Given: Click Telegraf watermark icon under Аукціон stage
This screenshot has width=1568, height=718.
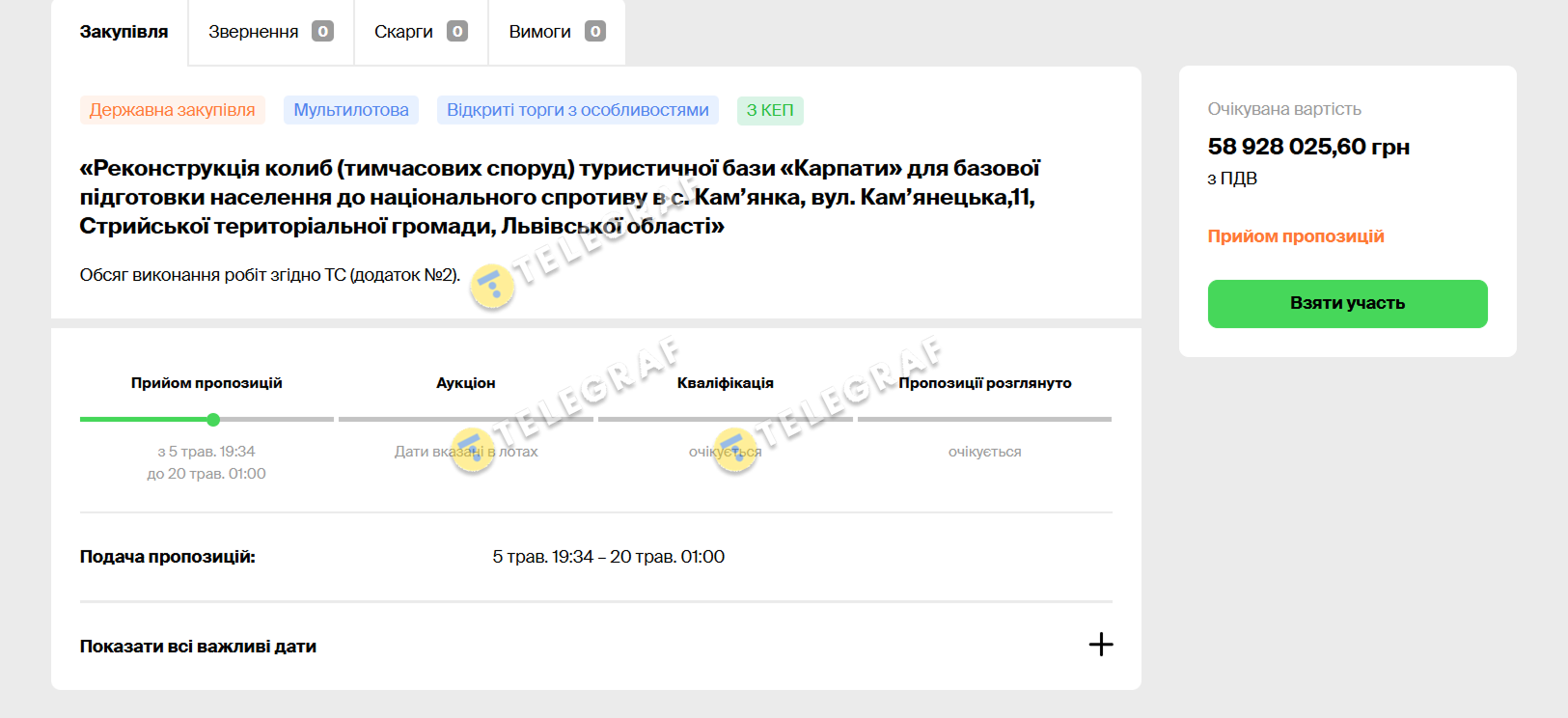Looking at the screenshot, I should pyautogui.click(x=473, y=450).
